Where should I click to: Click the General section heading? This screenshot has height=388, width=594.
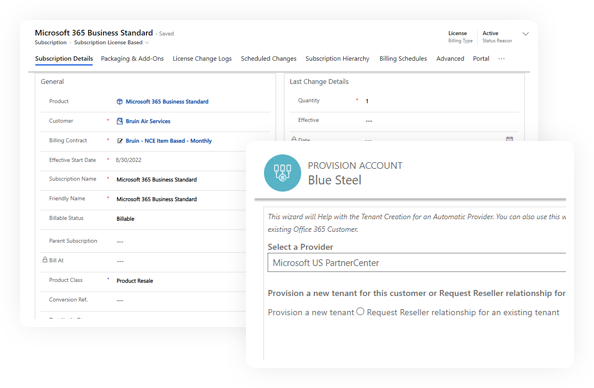[52, 81]
